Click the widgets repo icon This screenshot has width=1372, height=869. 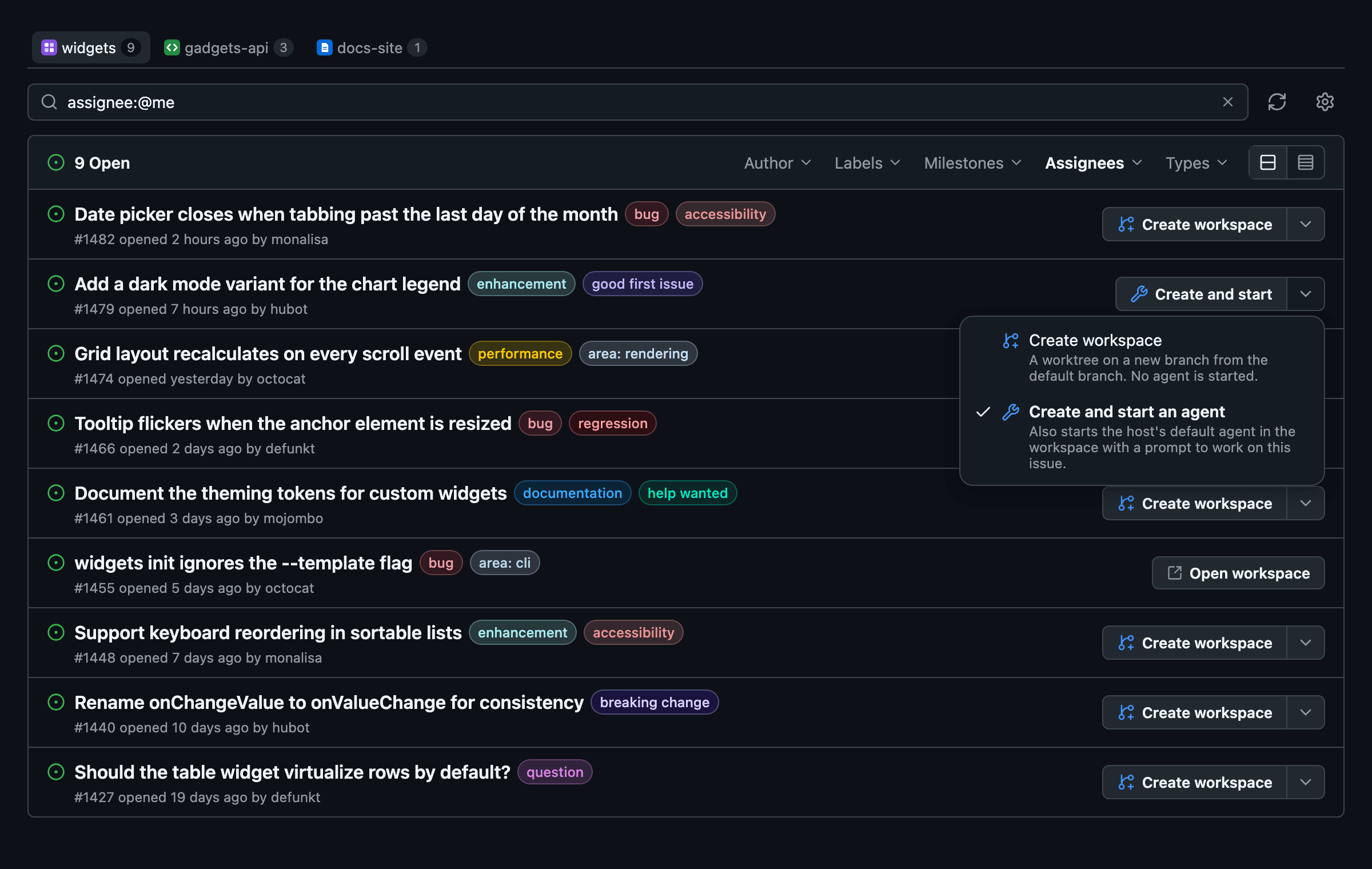[49, 47]
